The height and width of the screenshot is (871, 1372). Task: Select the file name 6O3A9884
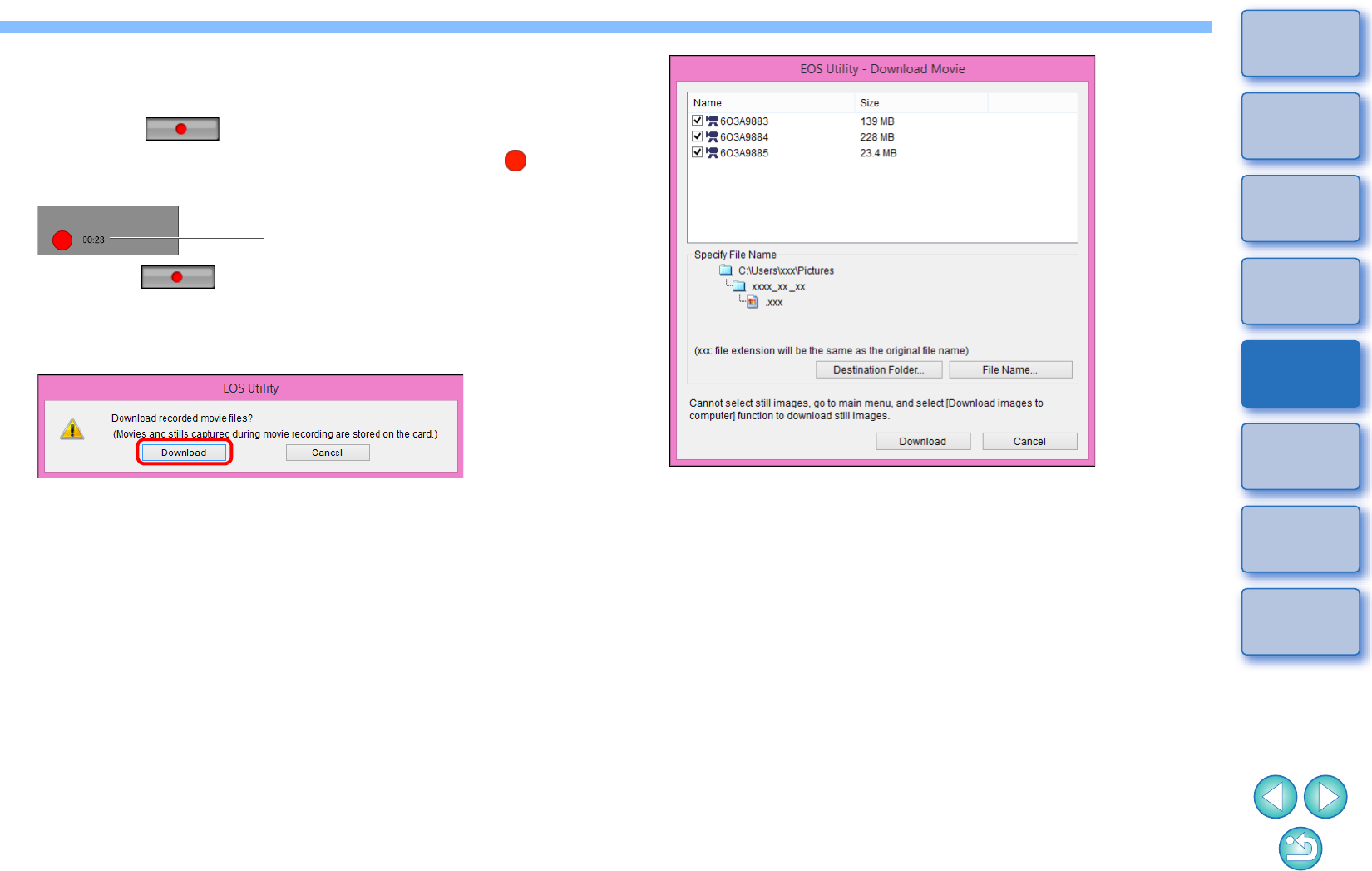[744, 137]
